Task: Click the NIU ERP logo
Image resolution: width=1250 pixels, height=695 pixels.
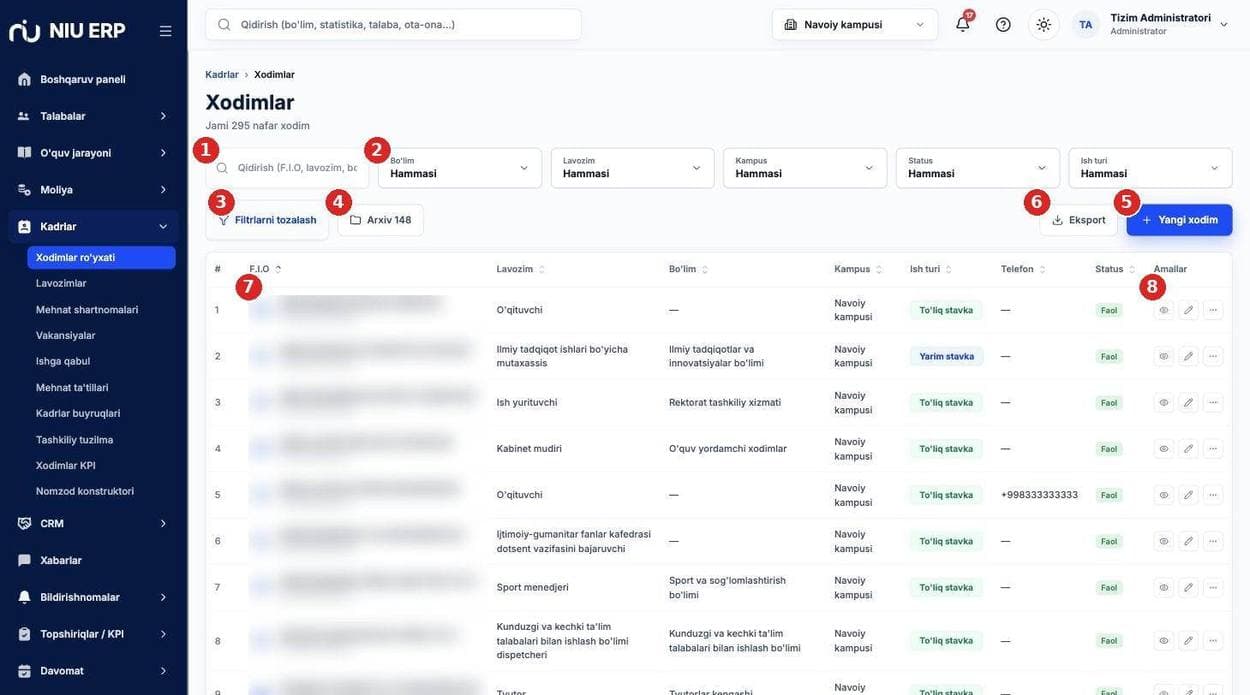Action: pos(67,30)
